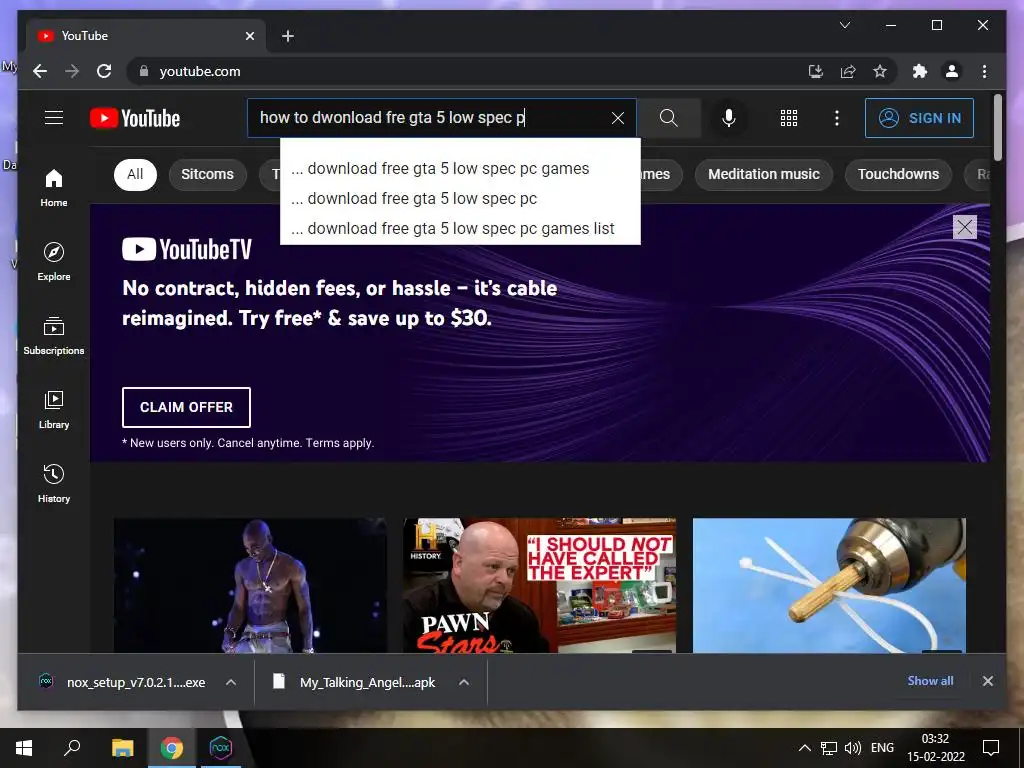Viewport: 1024px width, 768px height.
Task: Select the Touchdowns filter chip
Action: point(898,174)
